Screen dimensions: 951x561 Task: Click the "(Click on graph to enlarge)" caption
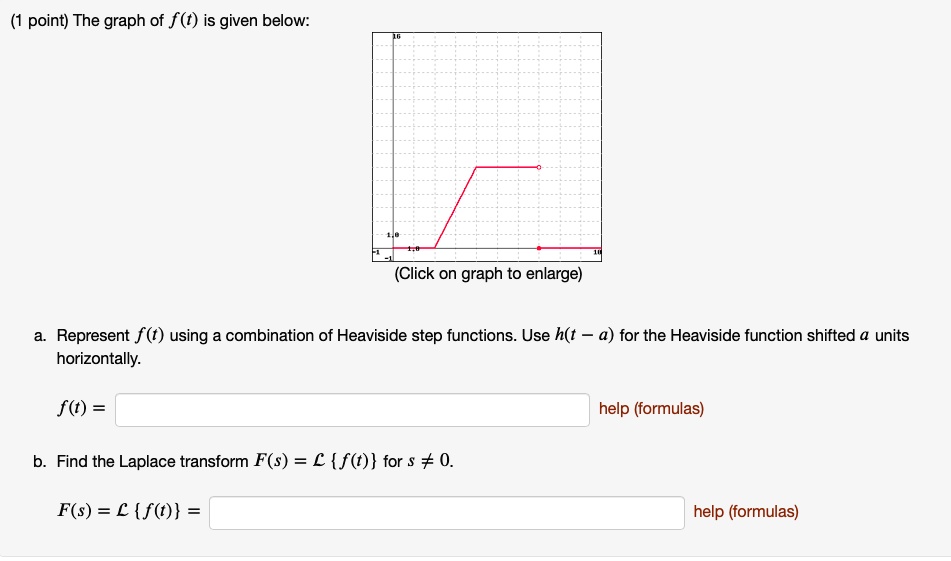(x=488, y=274)
